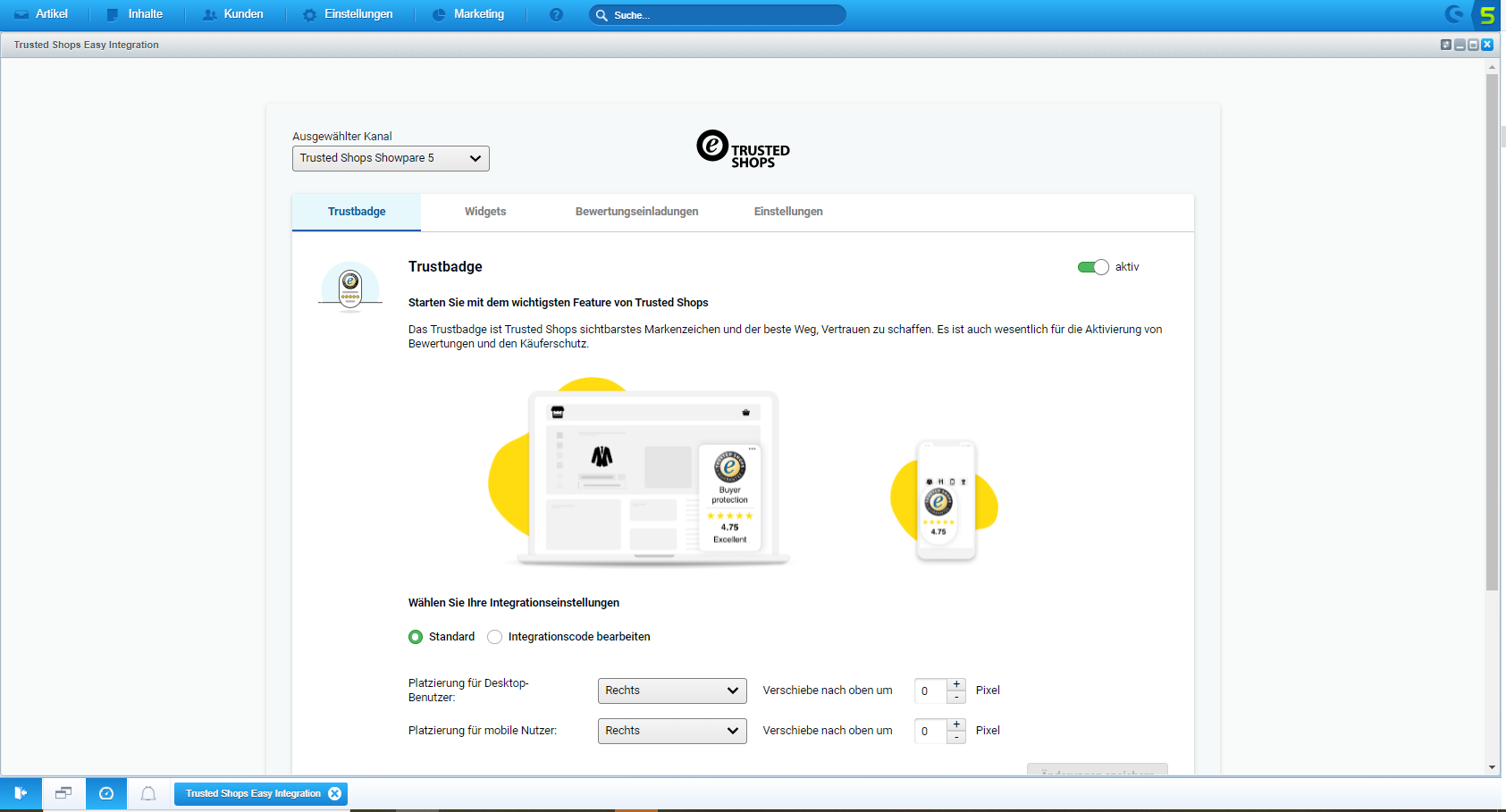This screenshot has height=812, width=1506.
Task: Increase desktop pixel offset with plus
Action: coord(956,684)
